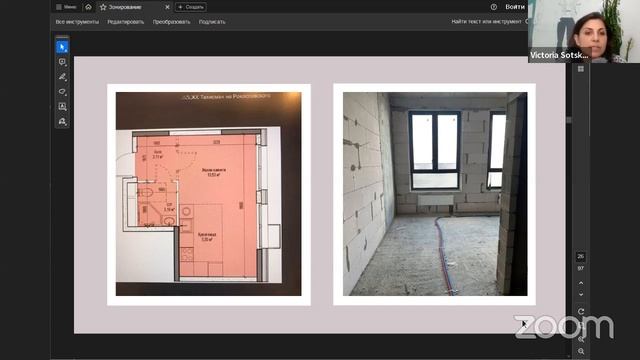The width and height of the screenshot is (640, 360).
Task: Select the freehand draw lasso tool
Action: [x=62, y=91]
